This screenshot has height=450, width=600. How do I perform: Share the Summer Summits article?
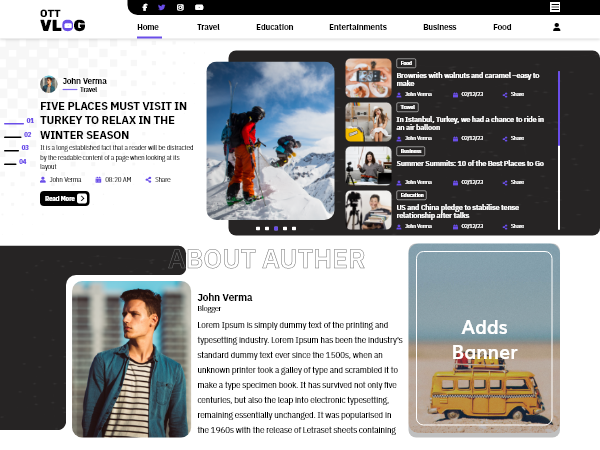pos(513,183)
